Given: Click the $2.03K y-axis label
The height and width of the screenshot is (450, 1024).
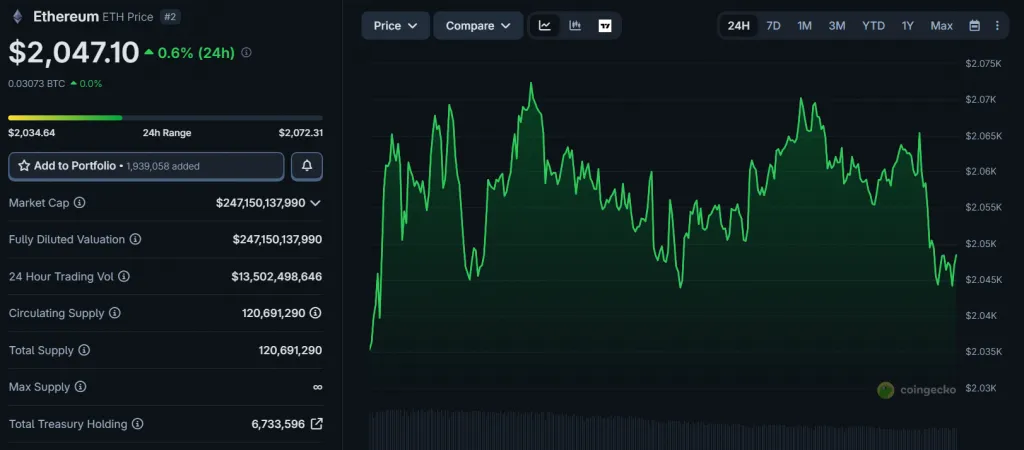Looking at the screenshot, I should click(980, 388).
